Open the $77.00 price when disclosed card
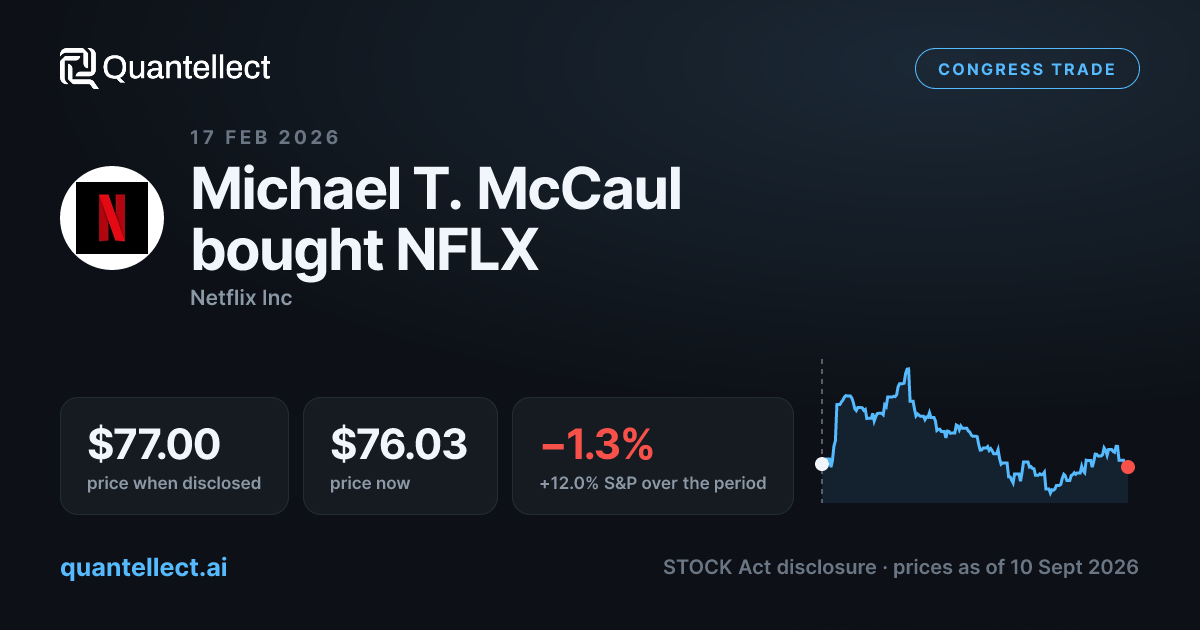 [x=174, y=456]
